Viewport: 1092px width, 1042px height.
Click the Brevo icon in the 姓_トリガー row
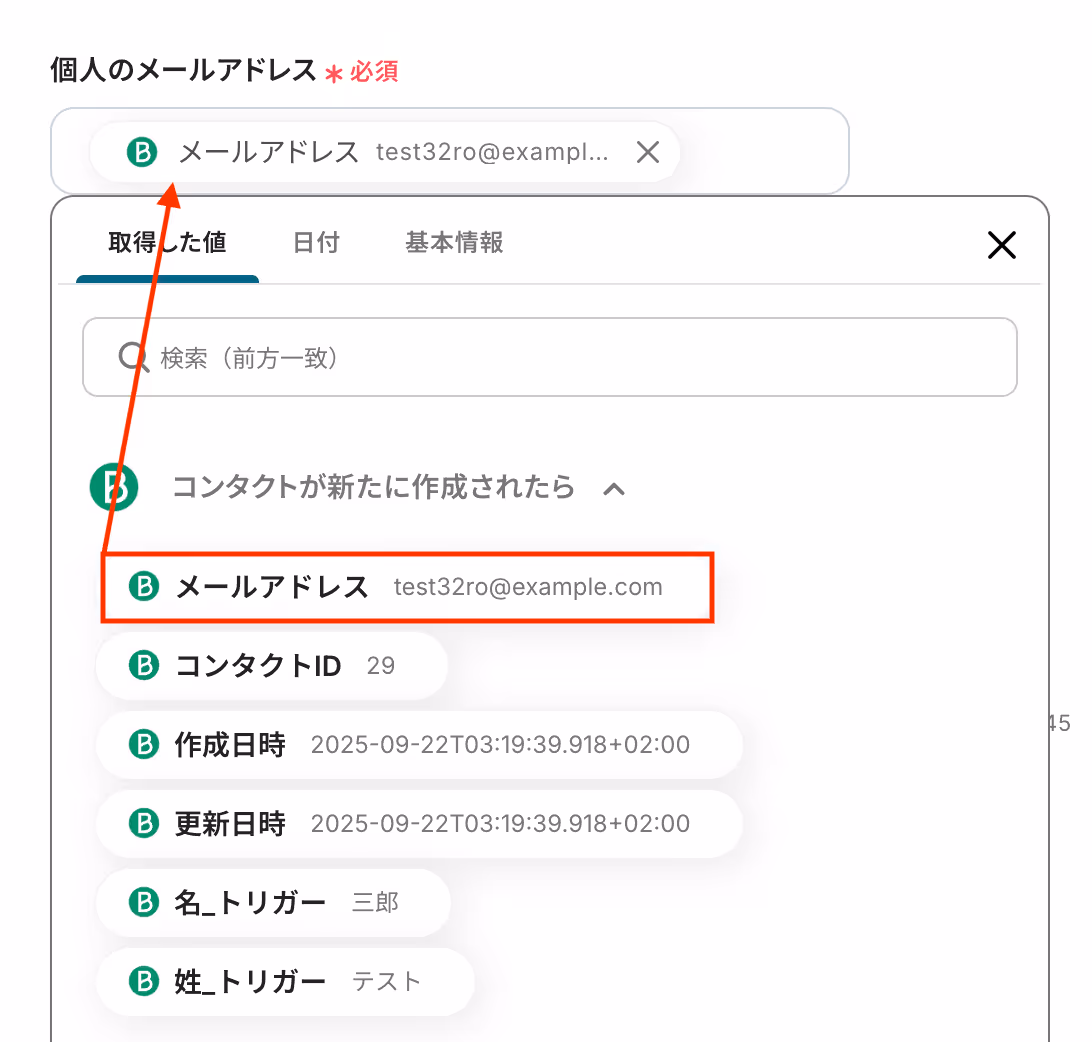point(144,981)
